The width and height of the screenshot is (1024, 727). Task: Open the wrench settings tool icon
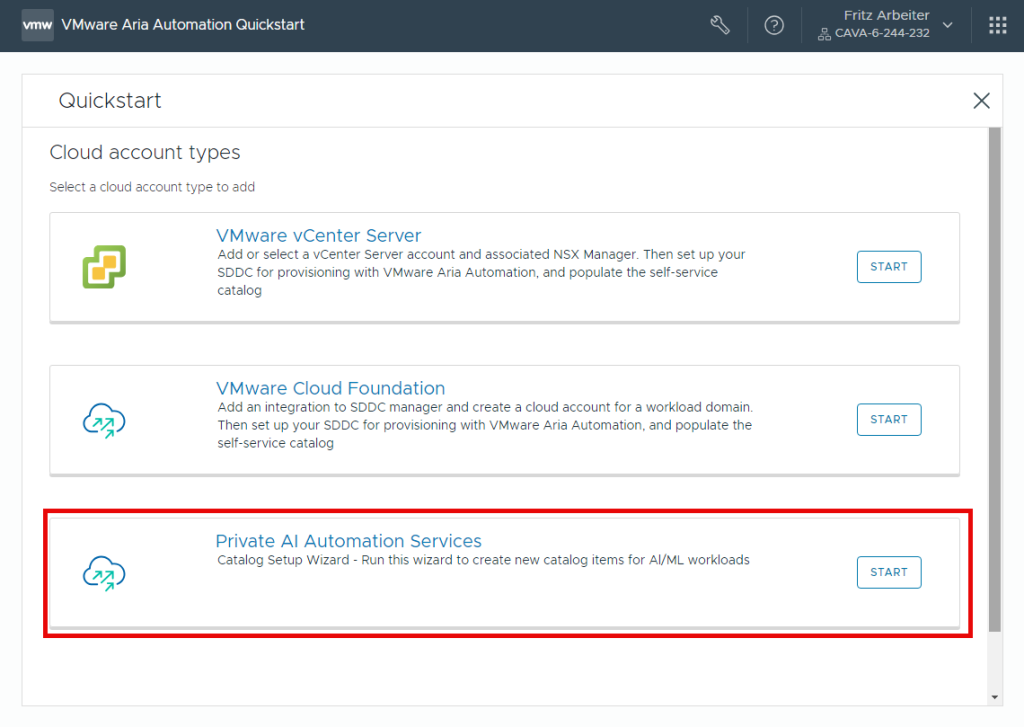720,25
